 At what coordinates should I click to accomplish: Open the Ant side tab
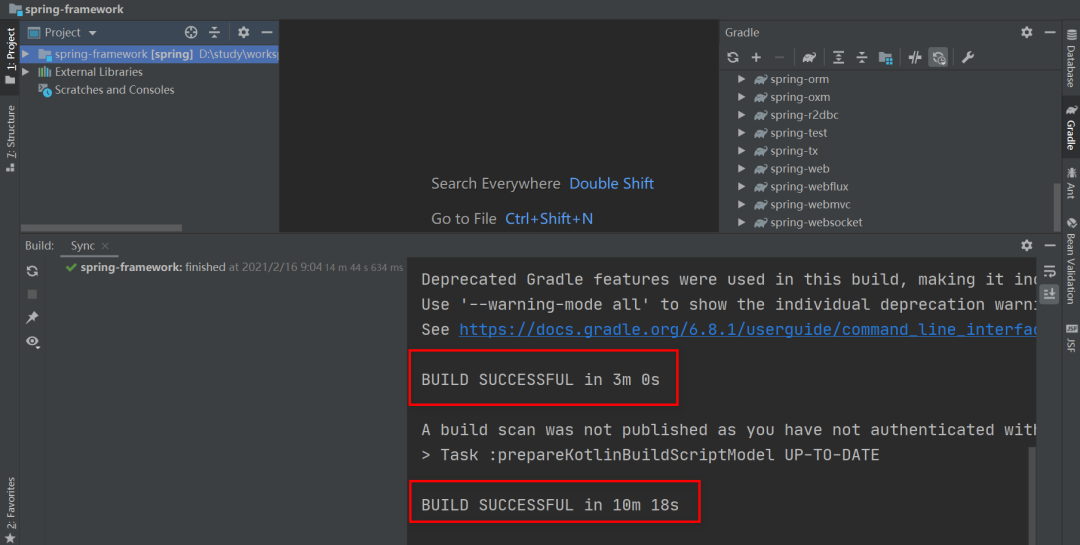(1071, 183)
